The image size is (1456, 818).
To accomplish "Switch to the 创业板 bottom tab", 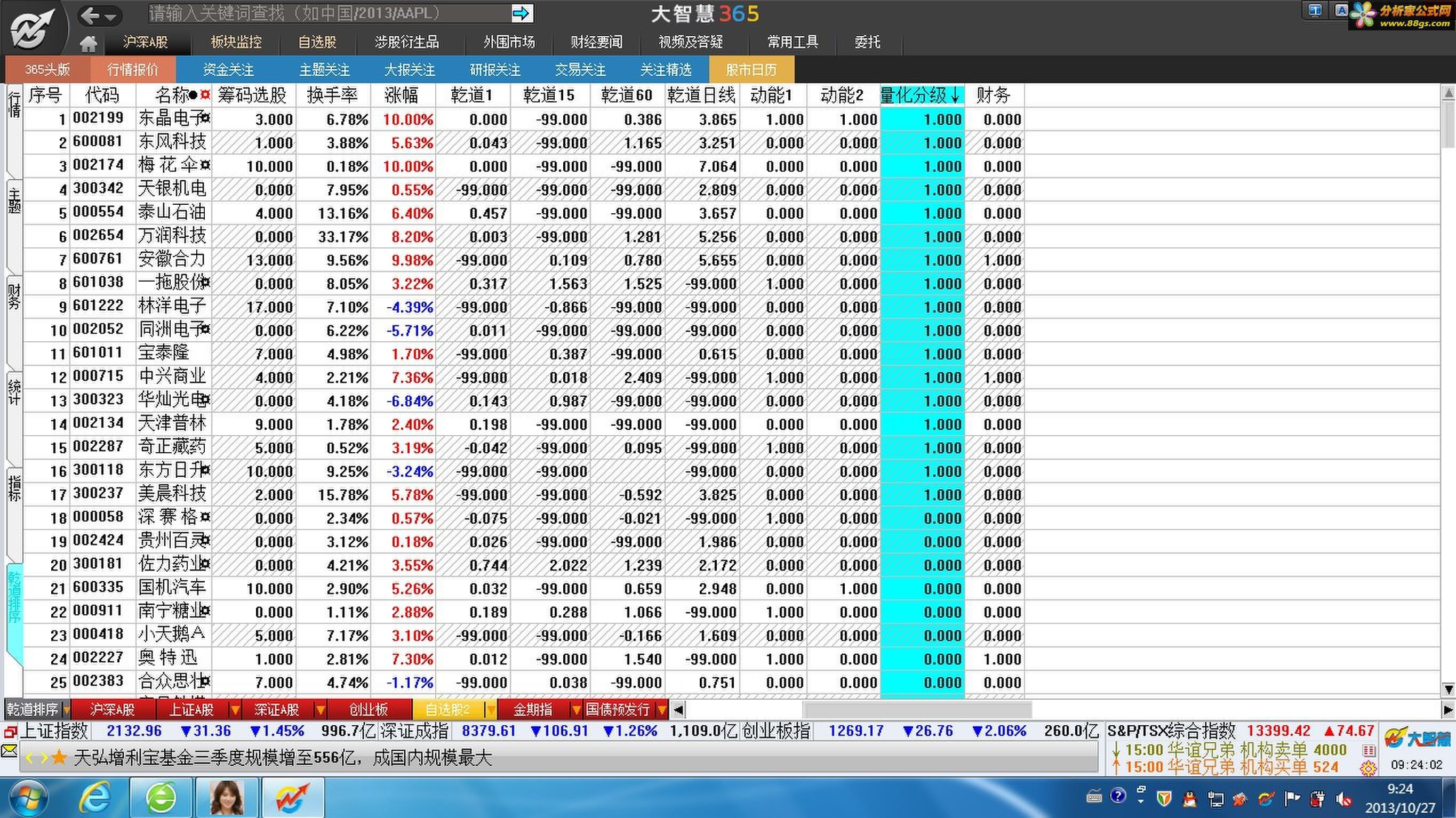I will pos(369,709).
